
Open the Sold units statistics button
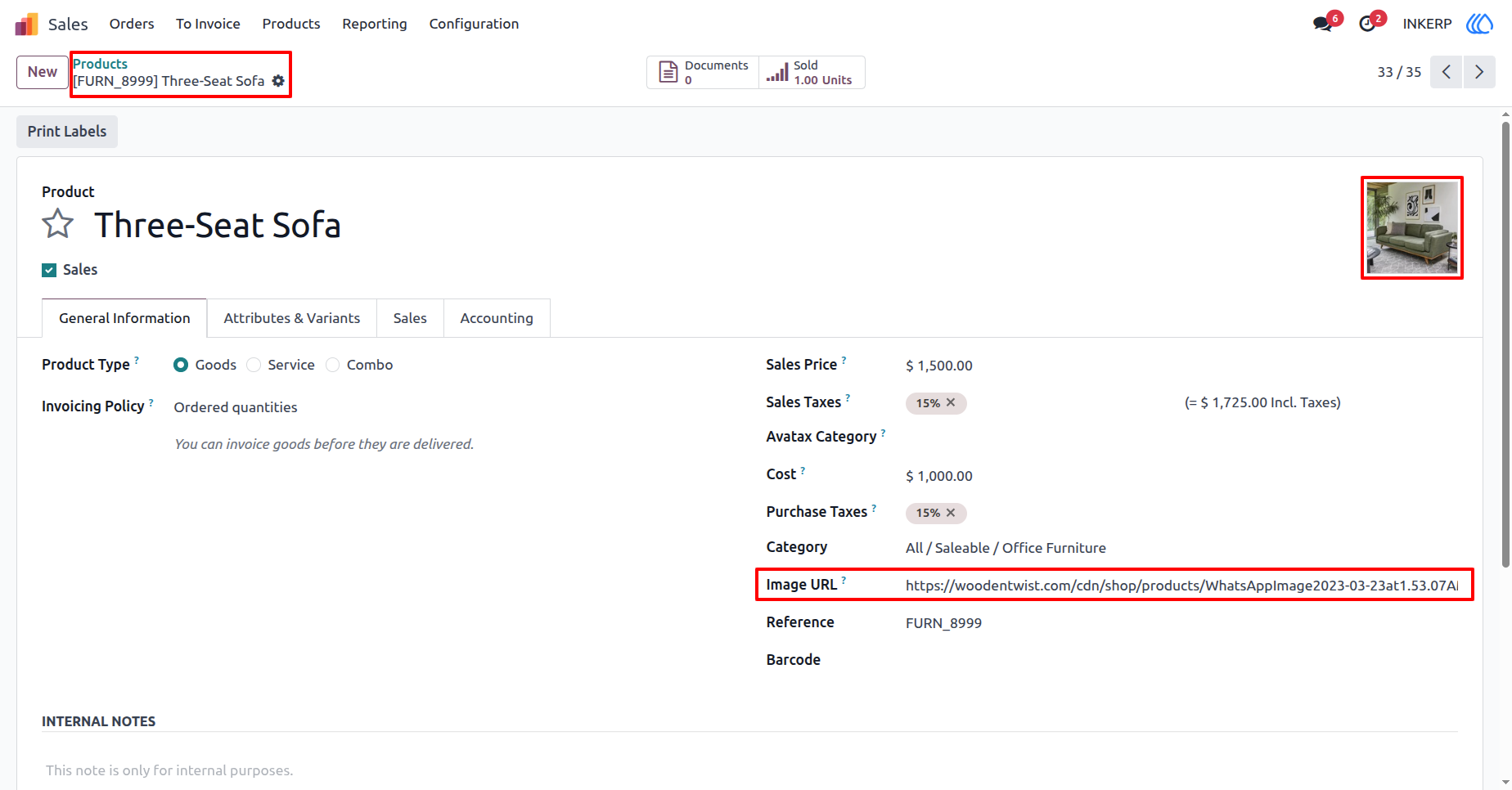point(812,72)
